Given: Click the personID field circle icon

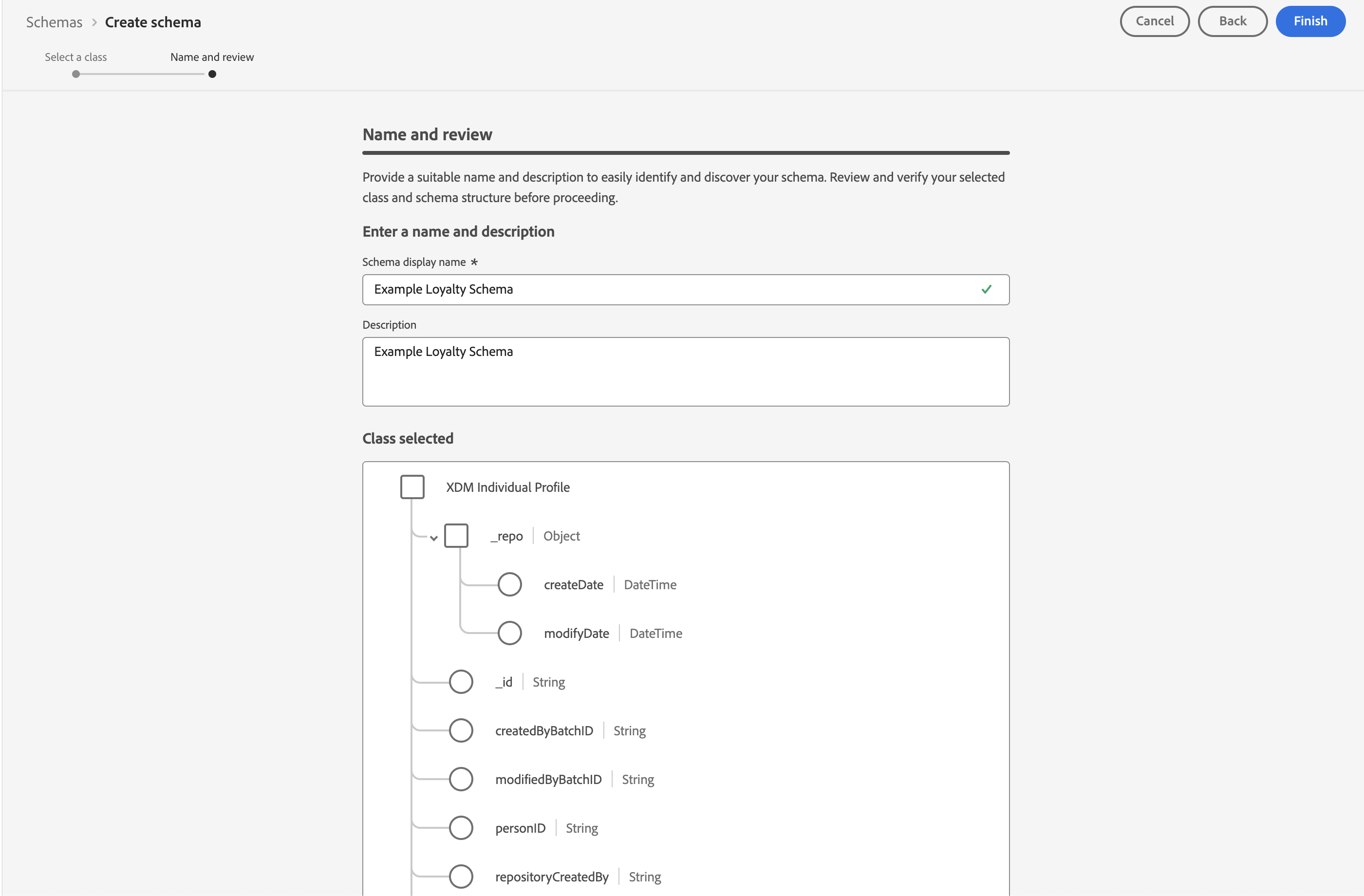Looking at the screenshot, I should point(461,828).
